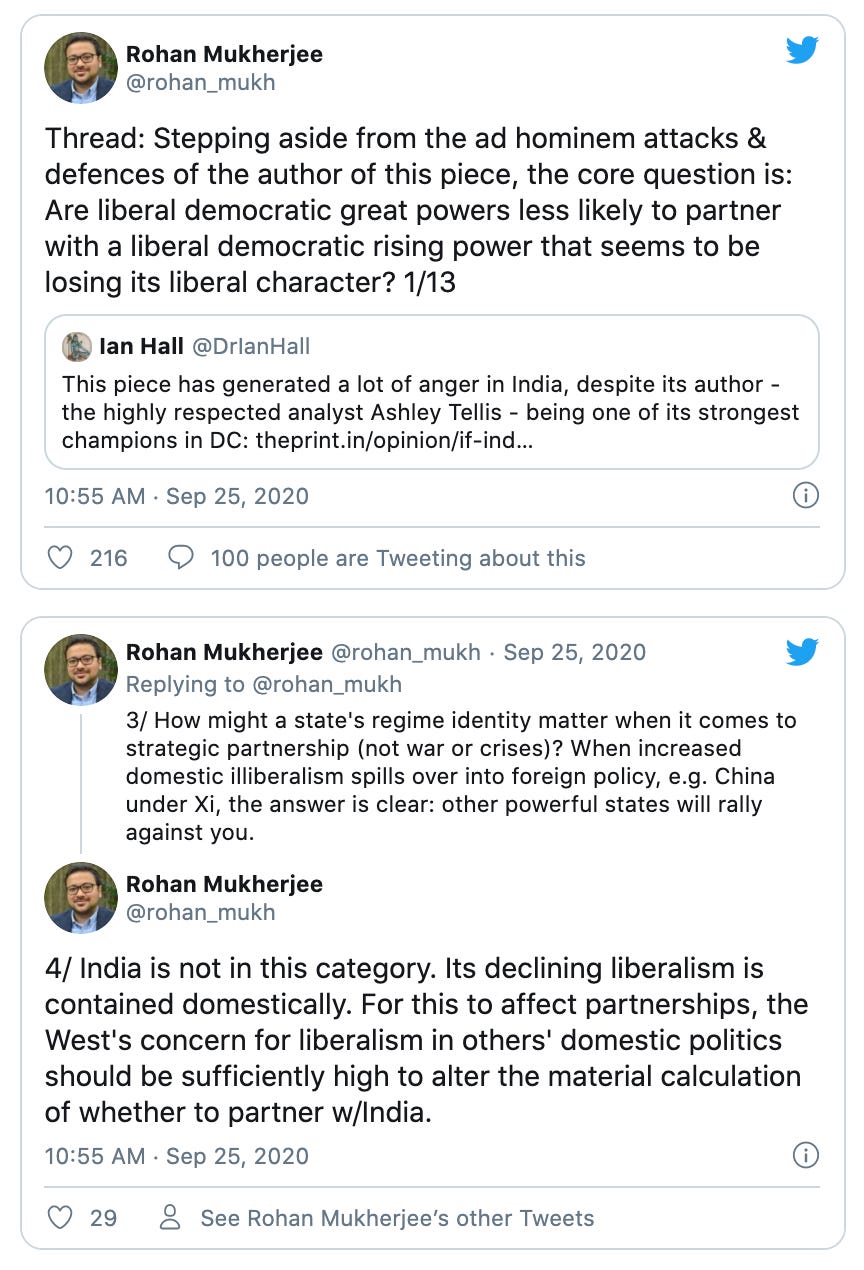Viewport: 864px width, 1270px height.
Task: Open Rohan Mukherjee's avatar in top tweet
Action: [x=81, y=67]
